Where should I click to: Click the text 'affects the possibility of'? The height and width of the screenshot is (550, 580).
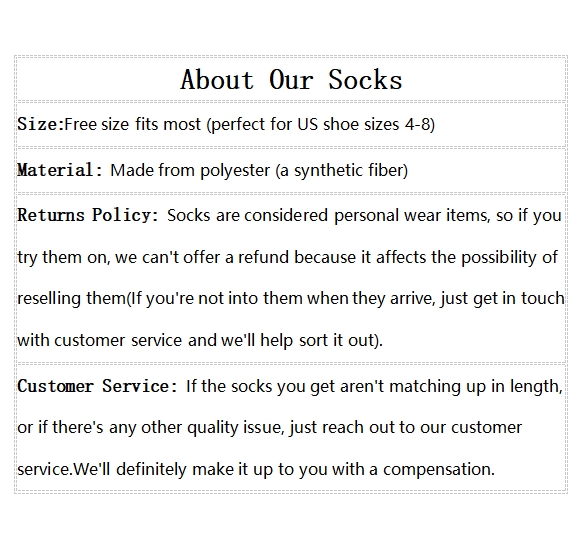tap(467, 257)
